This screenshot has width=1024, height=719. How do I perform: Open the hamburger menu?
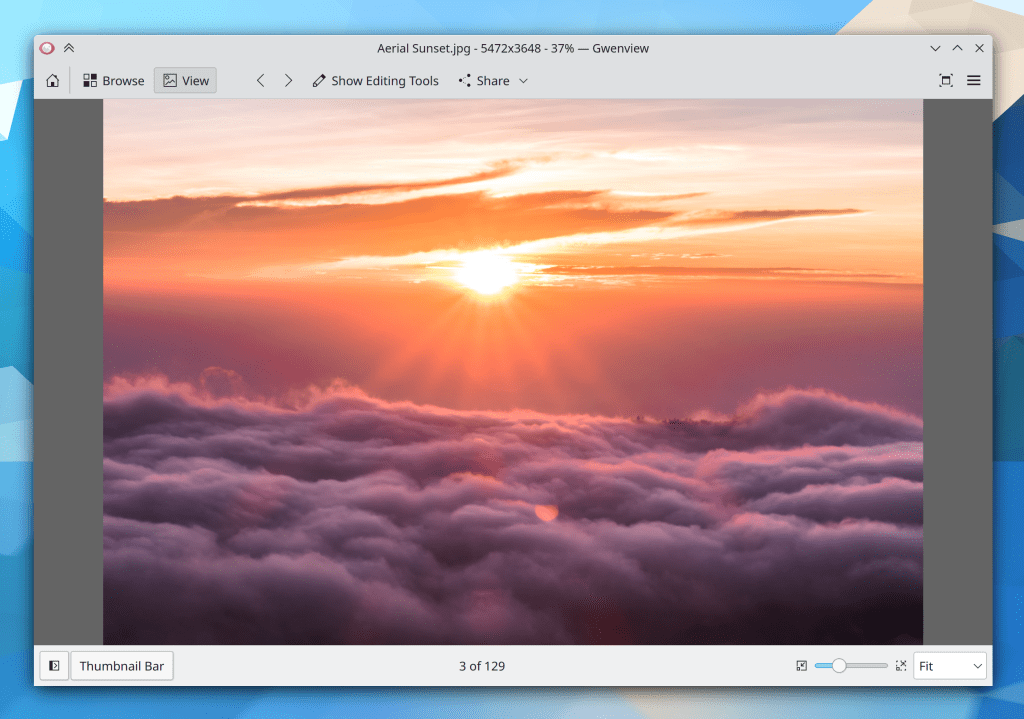click(x=973, y=81)
